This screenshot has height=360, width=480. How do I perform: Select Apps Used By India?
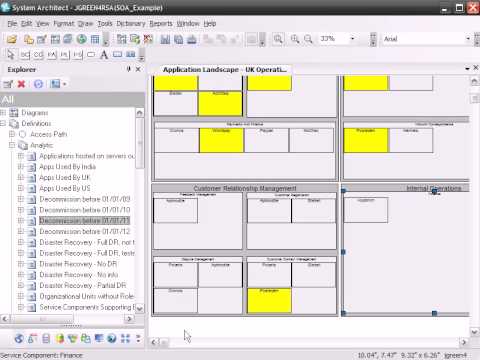(x=67, y=167)
